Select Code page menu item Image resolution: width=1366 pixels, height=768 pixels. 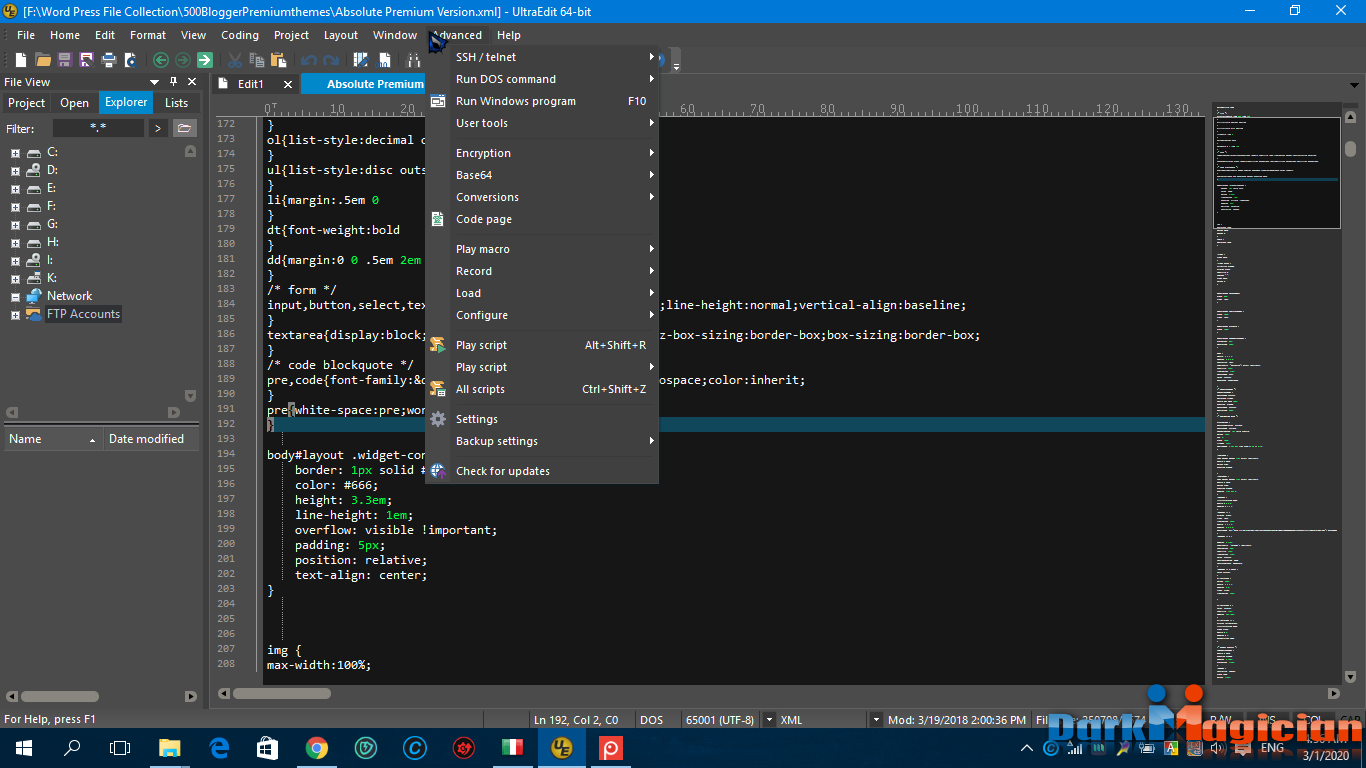tap(542, 219)
